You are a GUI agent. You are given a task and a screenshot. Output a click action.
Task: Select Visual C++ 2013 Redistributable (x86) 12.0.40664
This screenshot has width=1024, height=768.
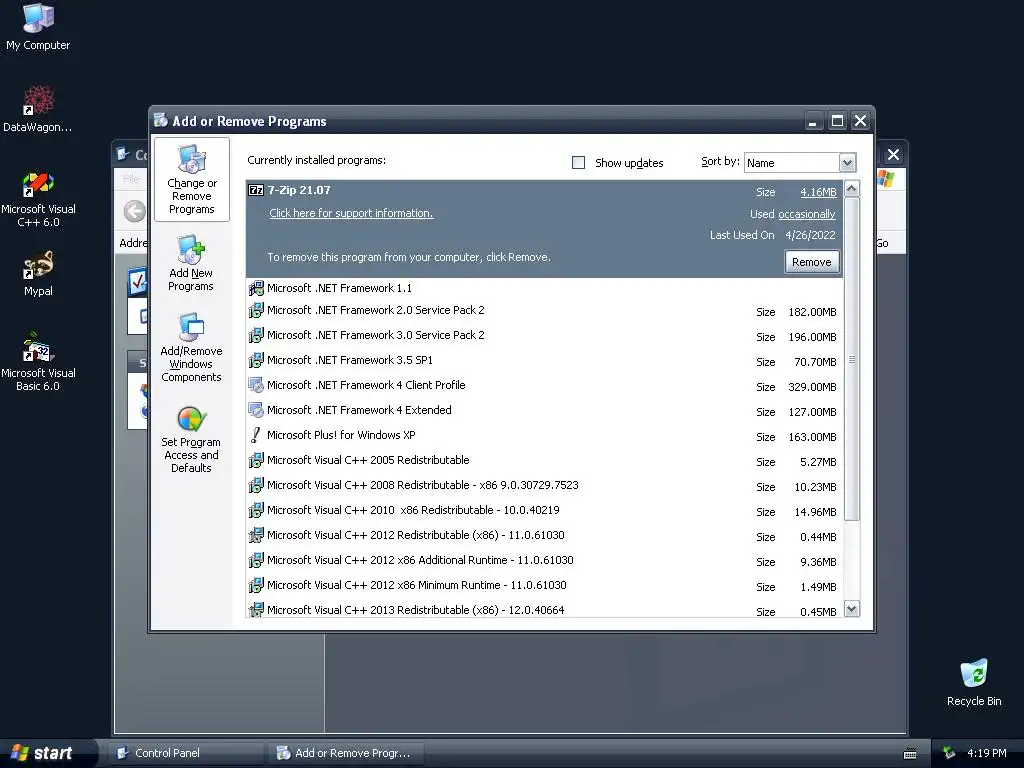[545, 609]
